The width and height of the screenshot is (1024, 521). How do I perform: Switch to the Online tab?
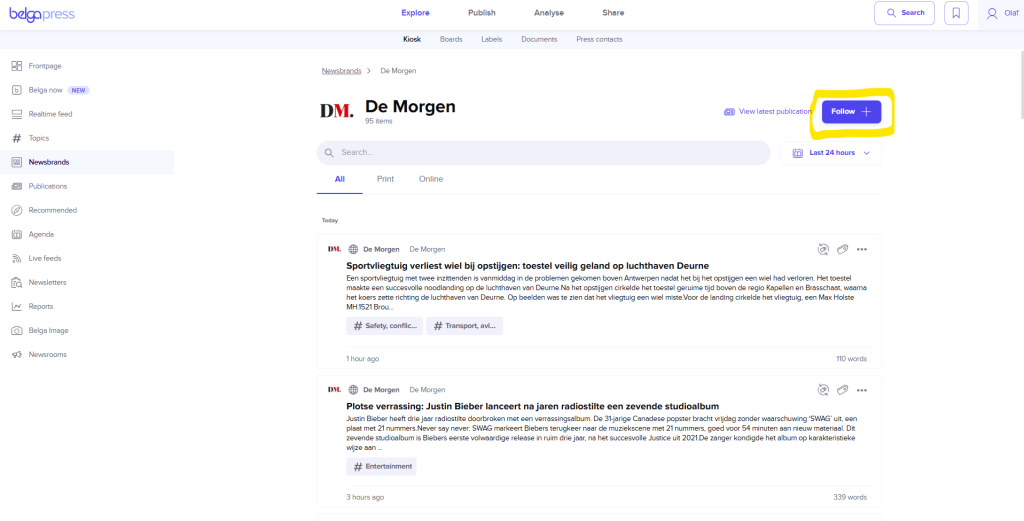[x=431, y=179]
